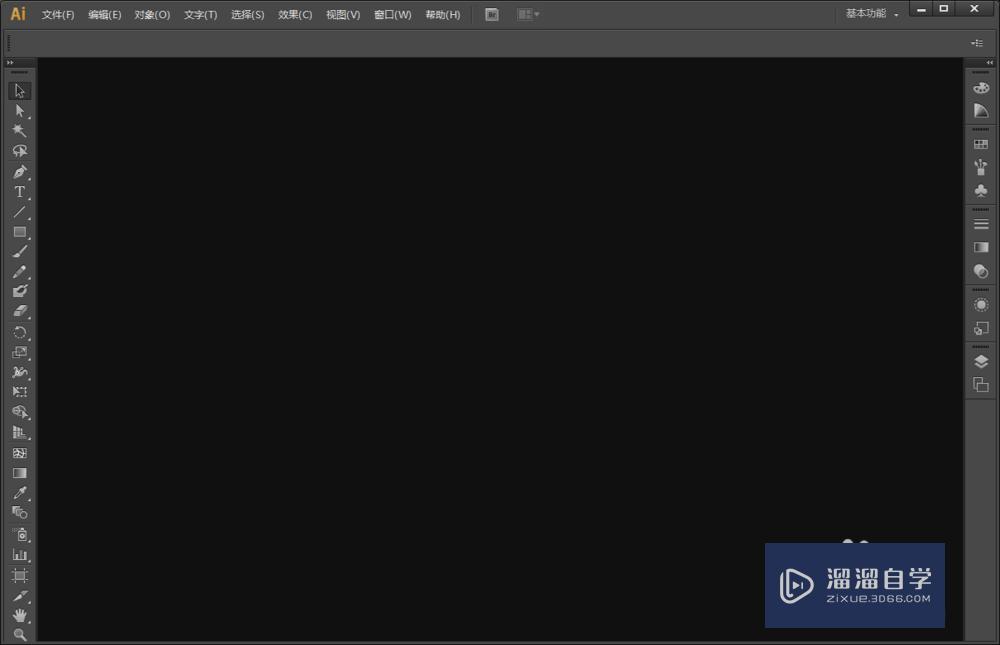1000x645 pixels.
Task: Open the Color Guide panel
Action: [981, 111]
